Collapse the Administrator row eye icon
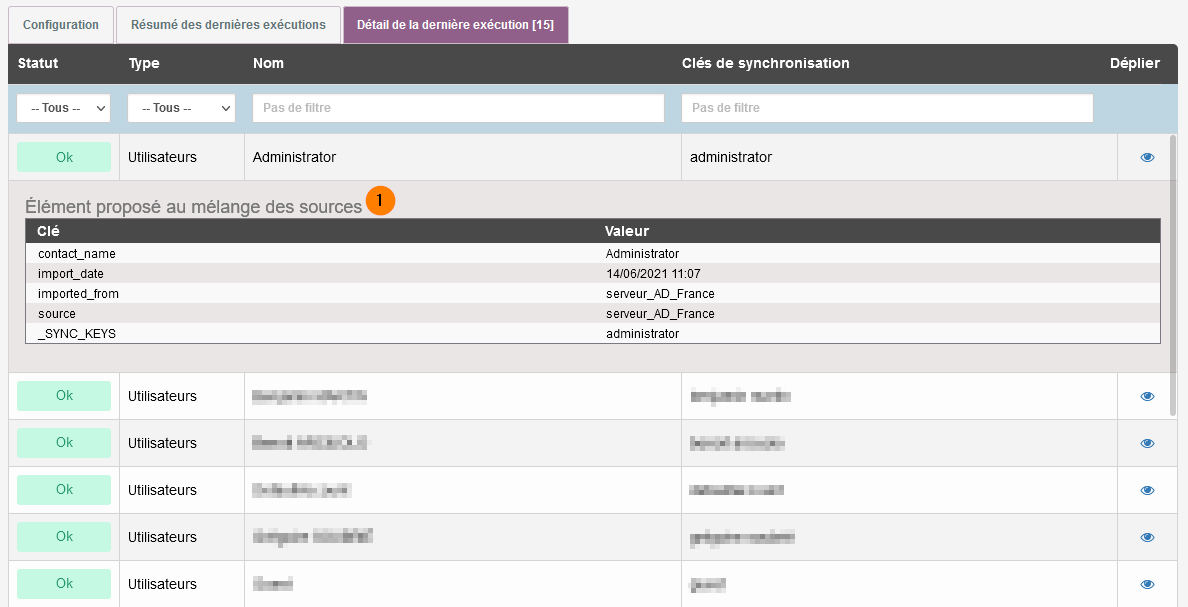Screen dimensions: 1188x607 coord(1147,157)
